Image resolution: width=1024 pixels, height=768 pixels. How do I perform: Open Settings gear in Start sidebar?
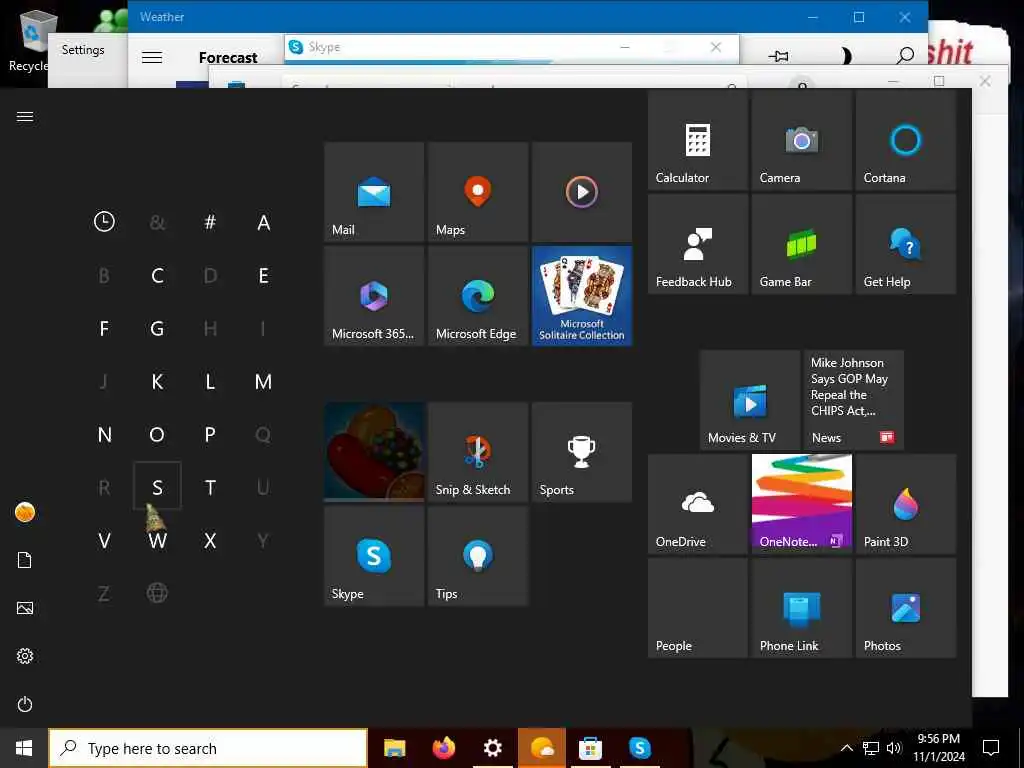[x=25, y=656]
